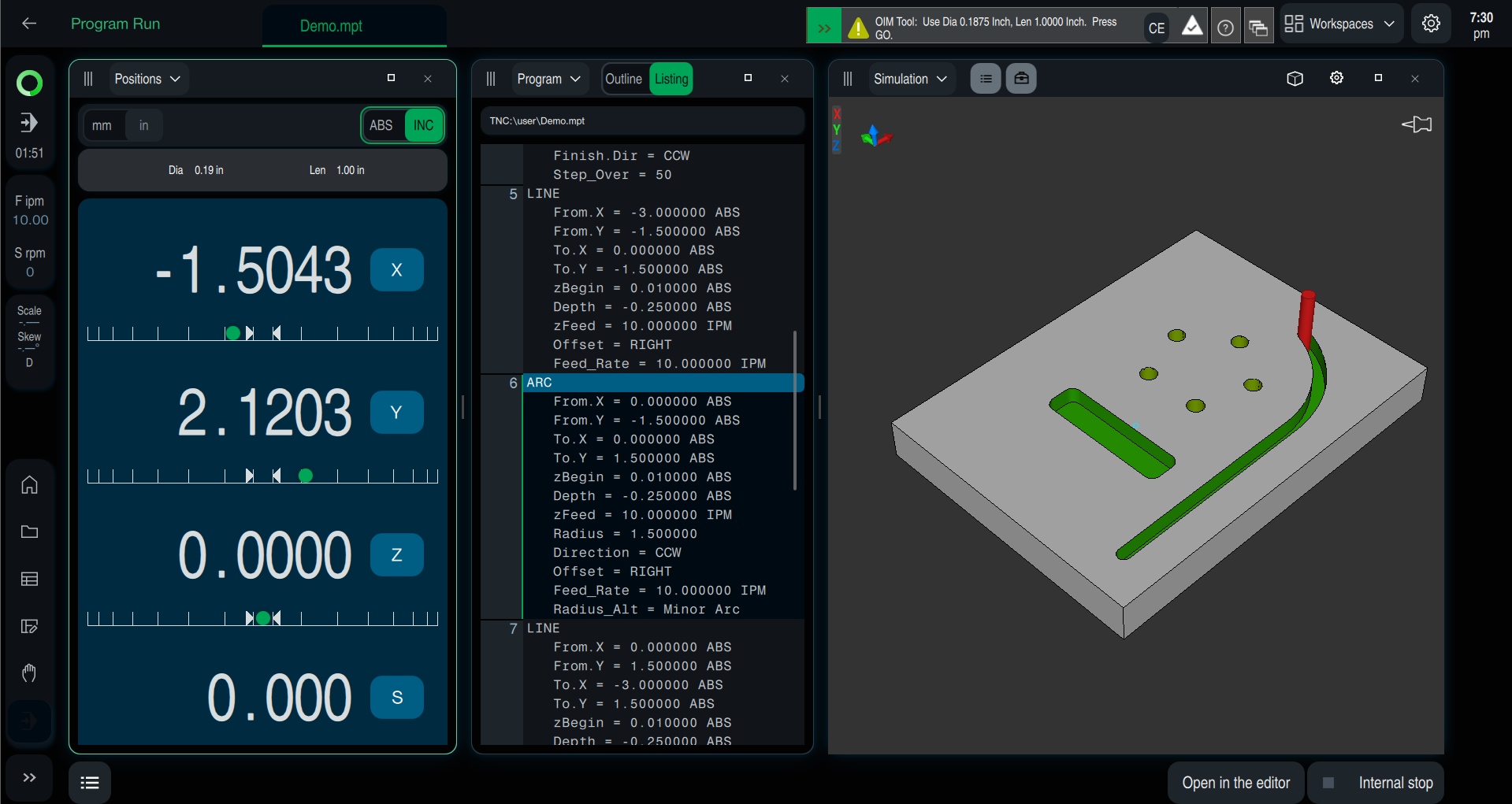Click the camera view icon in Simulation
The width and height of the screenshot is (1512, 804).
point(1417,124)
